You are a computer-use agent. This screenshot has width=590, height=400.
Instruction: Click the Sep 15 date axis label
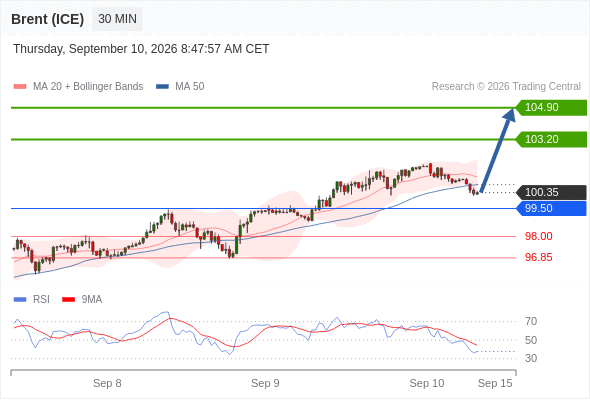(x=495, y=383)
